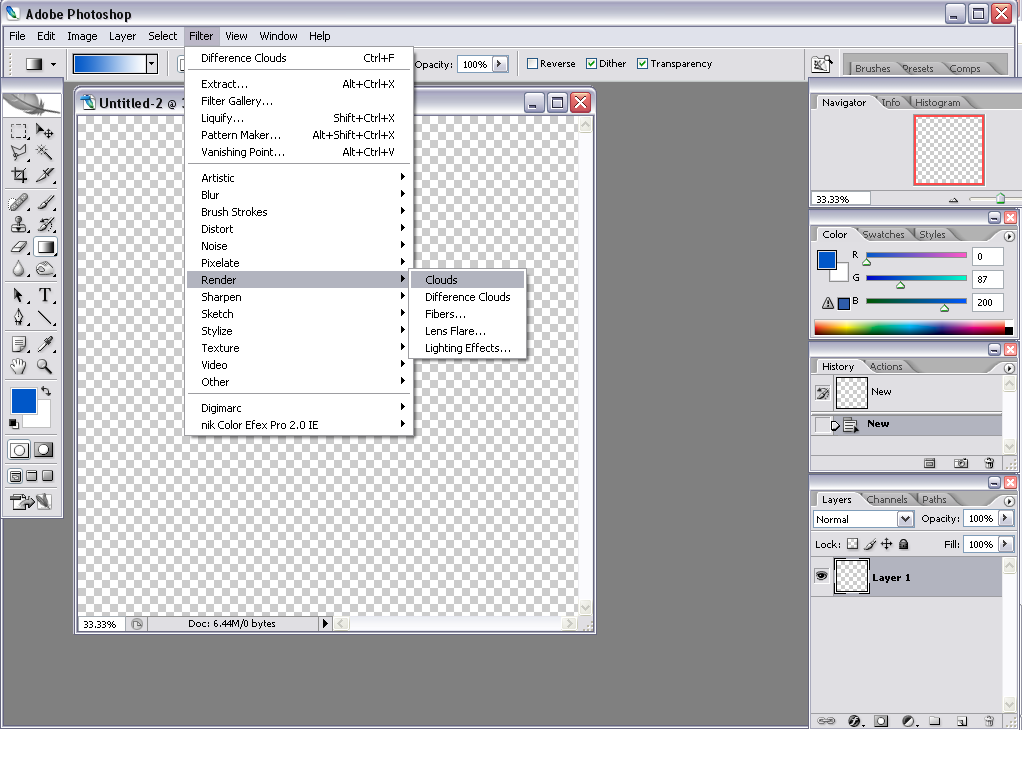The height and width of the screenshot is (768, 1024).
Task: Select the Eraser tool
Action: 19,247
